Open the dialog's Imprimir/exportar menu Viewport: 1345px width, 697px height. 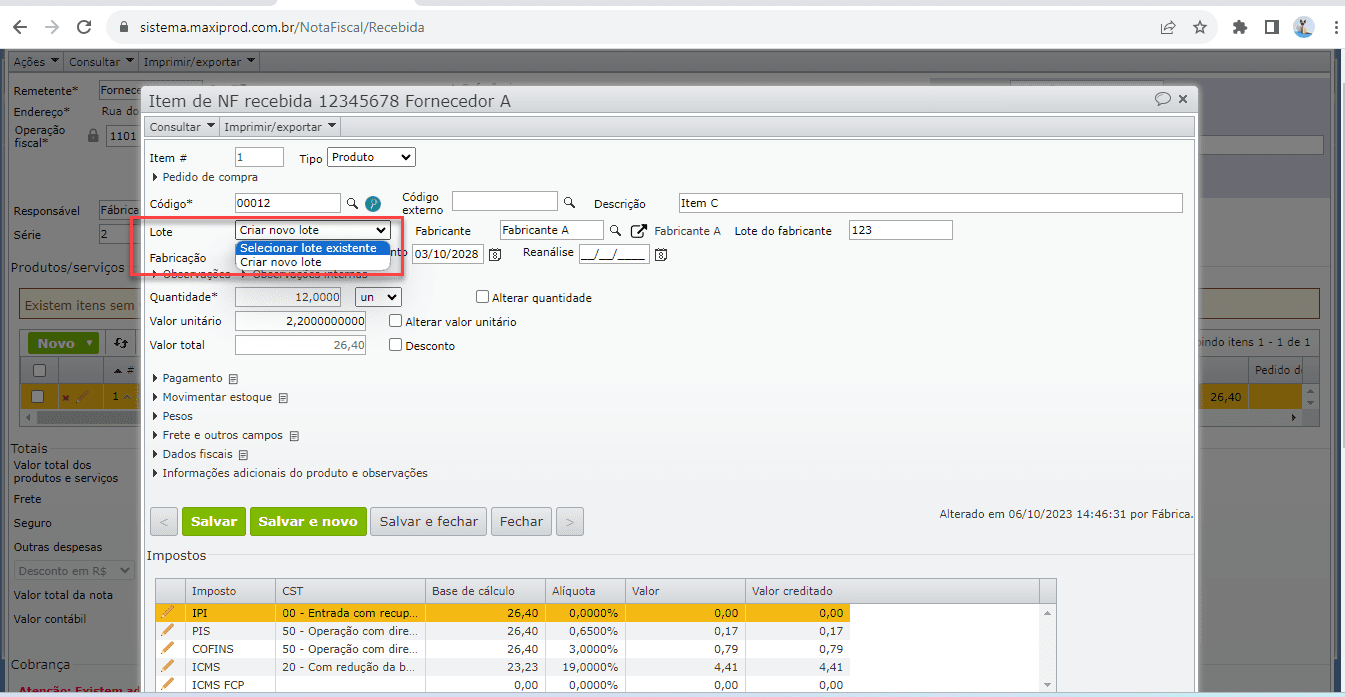click(x=280, y=127)
